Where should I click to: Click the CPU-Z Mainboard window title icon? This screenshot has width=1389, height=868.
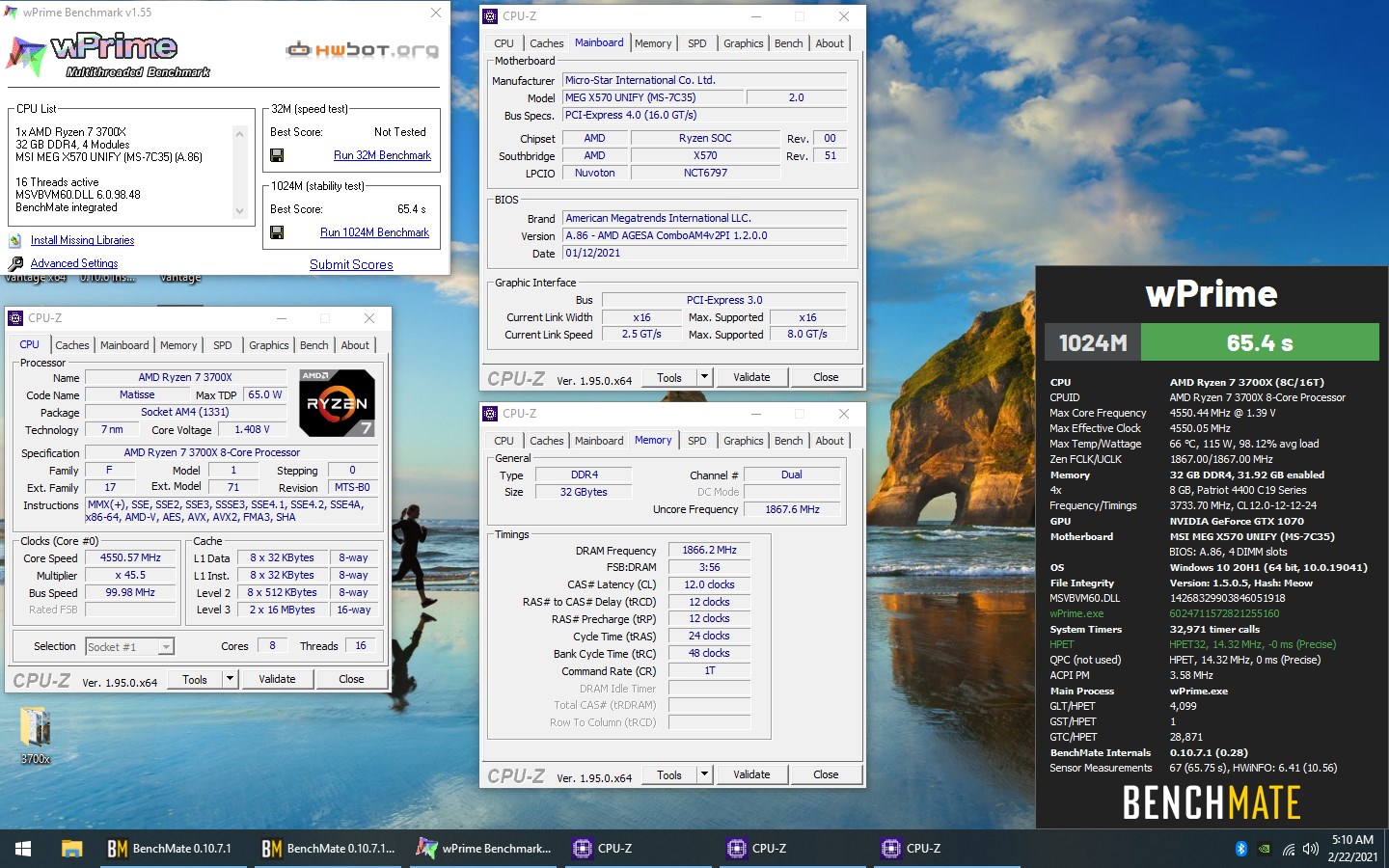490,16
